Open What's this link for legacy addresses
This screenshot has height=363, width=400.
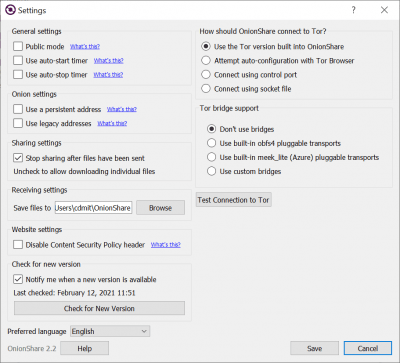pyautogui.click(x=112, y=123)
